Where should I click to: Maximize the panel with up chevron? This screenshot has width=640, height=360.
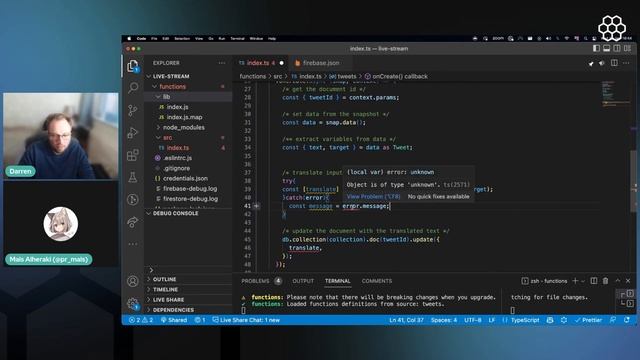click(x=618, y=281)
